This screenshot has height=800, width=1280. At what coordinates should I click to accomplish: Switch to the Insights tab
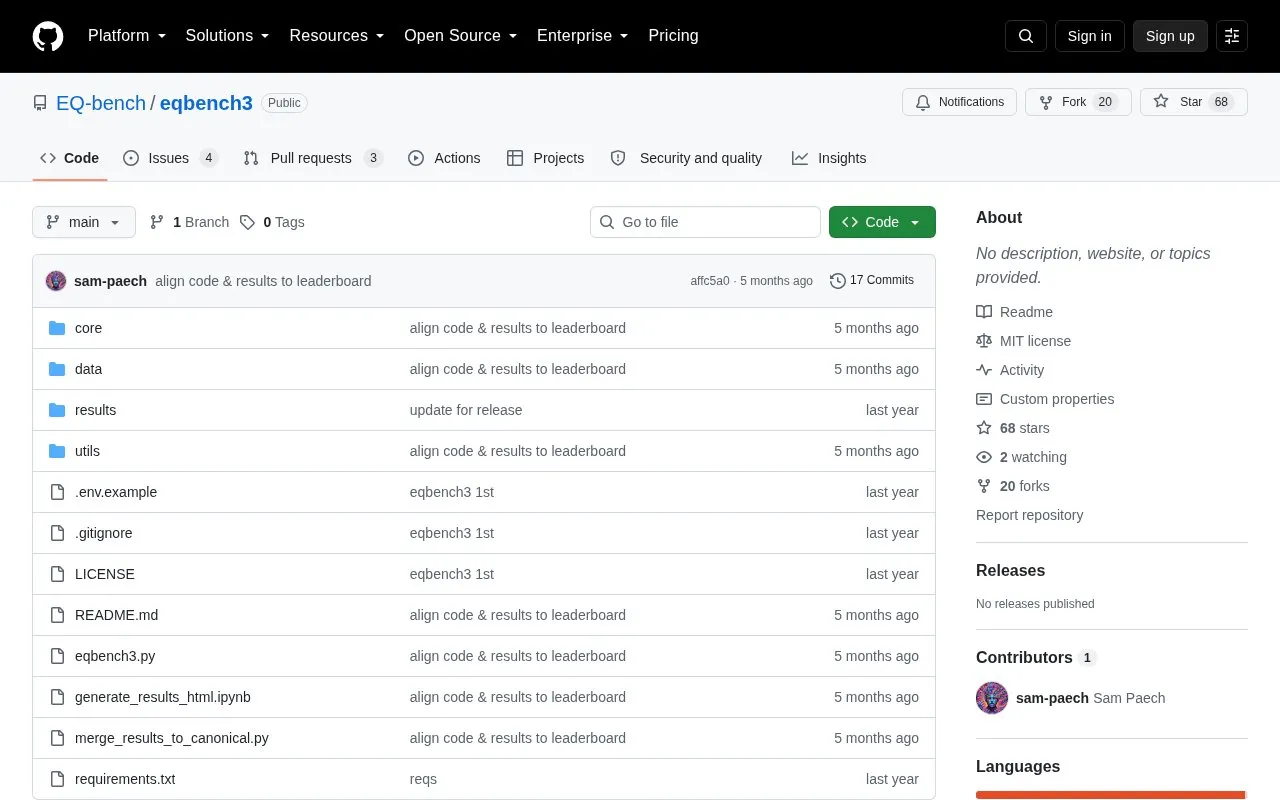[x=829, y=158]
